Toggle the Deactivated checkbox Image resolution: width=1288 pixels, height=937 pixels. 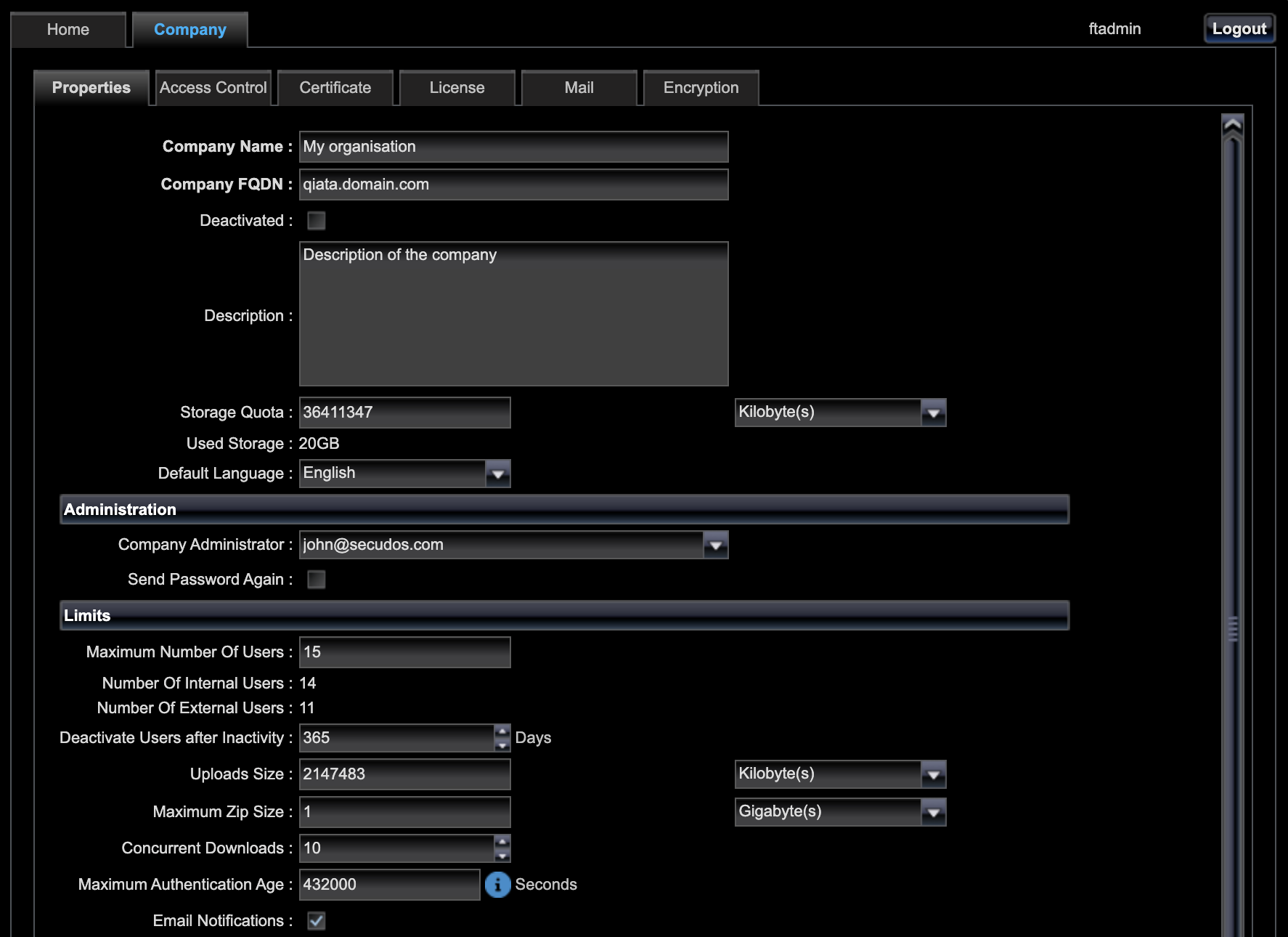pyautogui.click(x=317, y=221)
